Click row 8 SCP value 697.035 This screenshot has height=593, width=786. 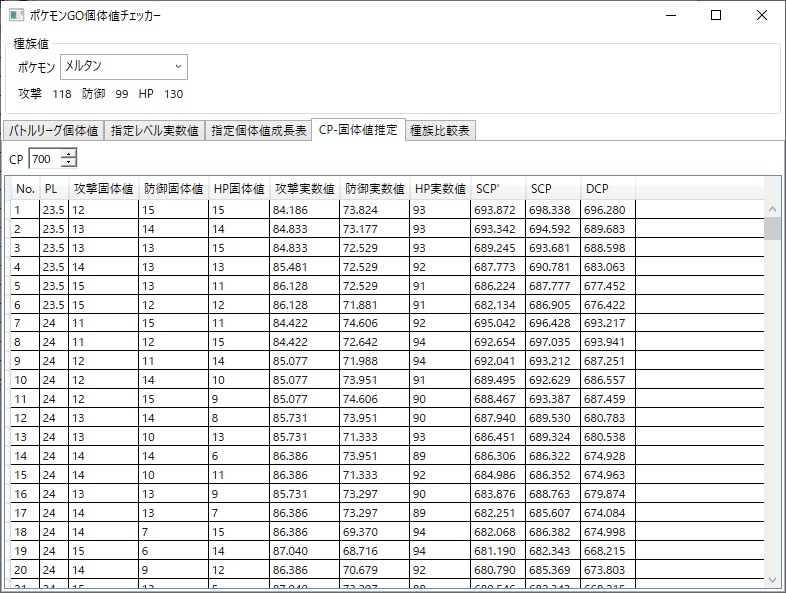tap(553, 342)
